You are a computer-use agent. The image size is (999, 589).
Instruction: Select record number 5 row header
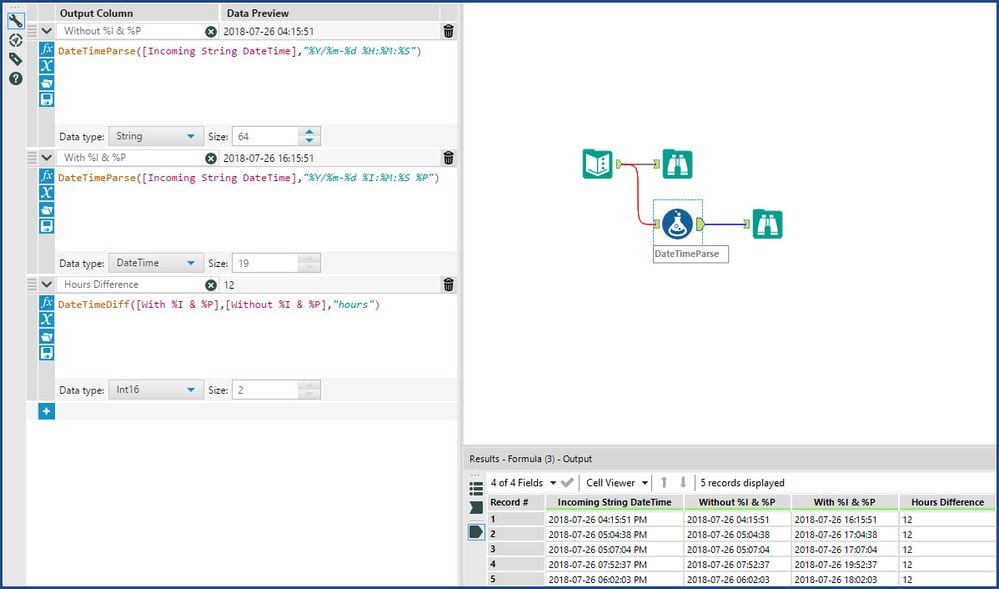click(x=516, y=579)
